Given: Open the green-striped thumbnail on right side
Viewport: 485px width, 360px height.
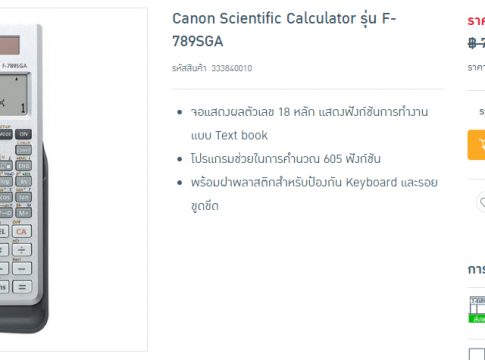Looking at the screenshot, I should point(477,310).
